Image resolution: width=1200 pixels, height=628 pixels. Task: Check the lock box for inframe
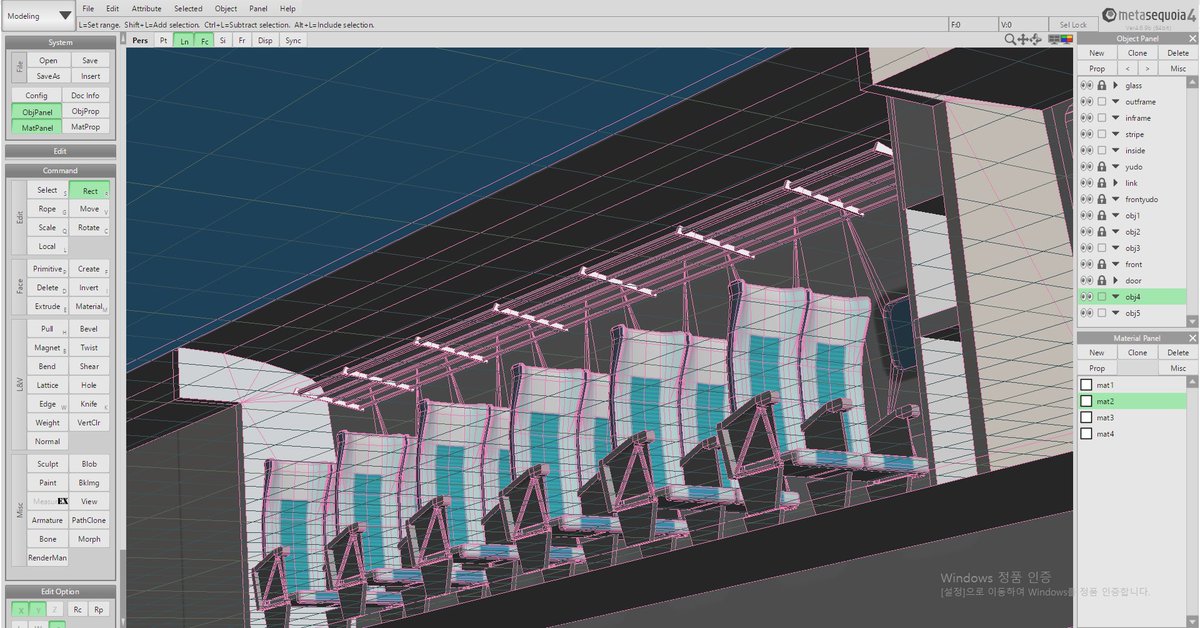pyautogui.click(x=1101, y=118)
